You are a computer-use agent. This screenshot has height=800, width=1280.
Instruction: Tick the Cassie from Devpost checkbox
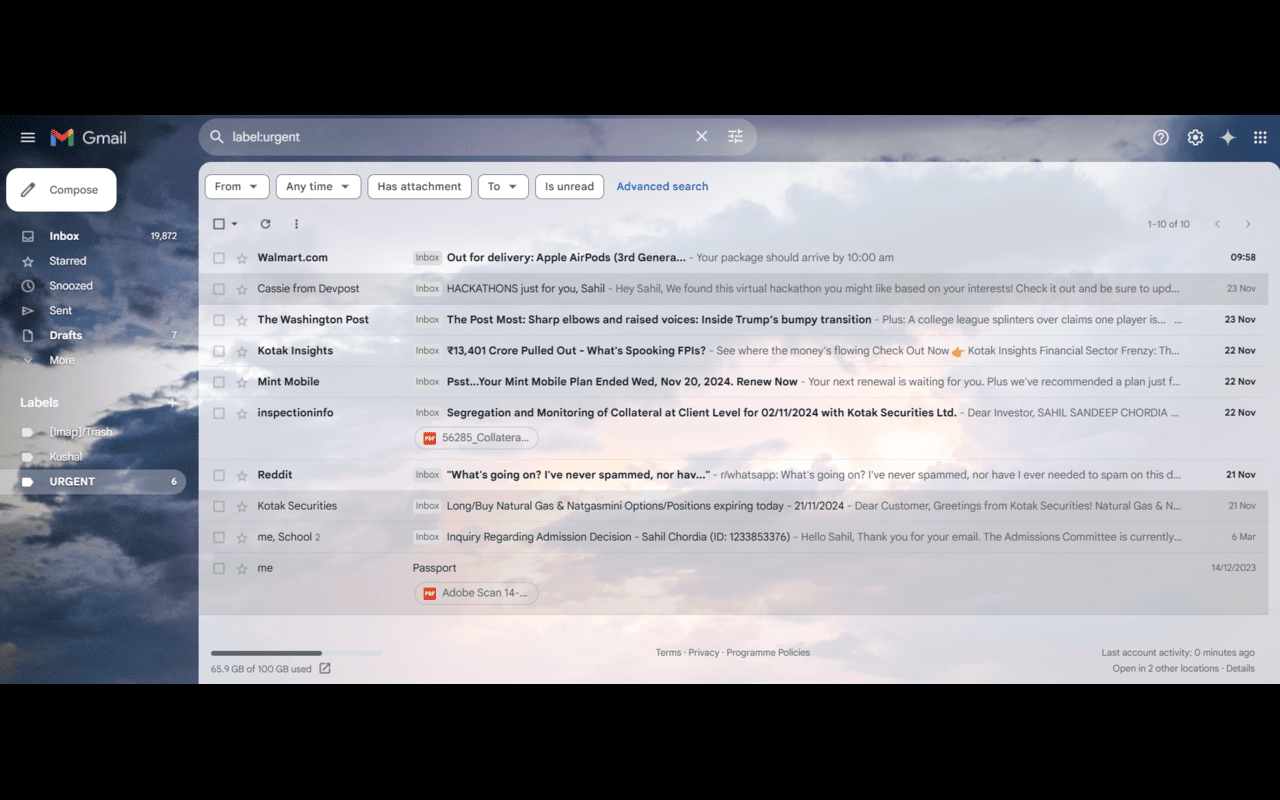(x=219, y=289)
